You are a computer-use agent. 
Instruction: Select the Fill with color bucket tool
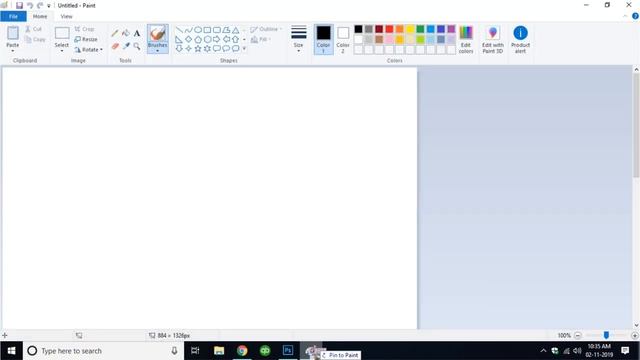coord(126,33)
